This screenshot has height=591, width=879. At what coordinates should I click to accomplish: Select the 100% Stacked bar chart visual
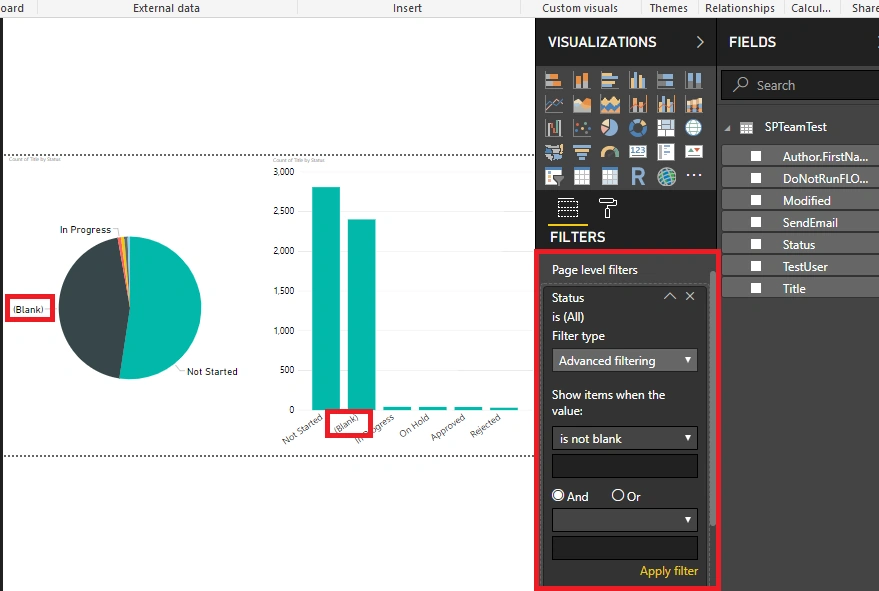pos(665,81)
